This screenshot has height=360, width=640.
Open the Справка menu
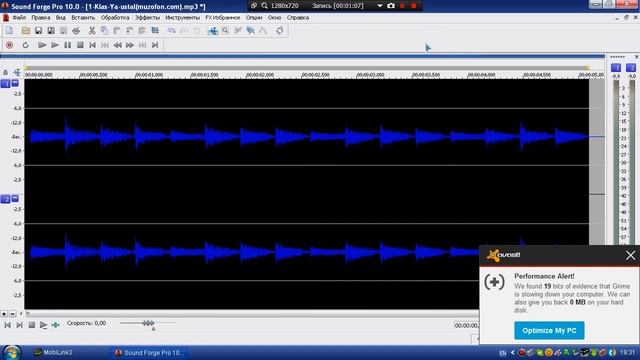298,18
